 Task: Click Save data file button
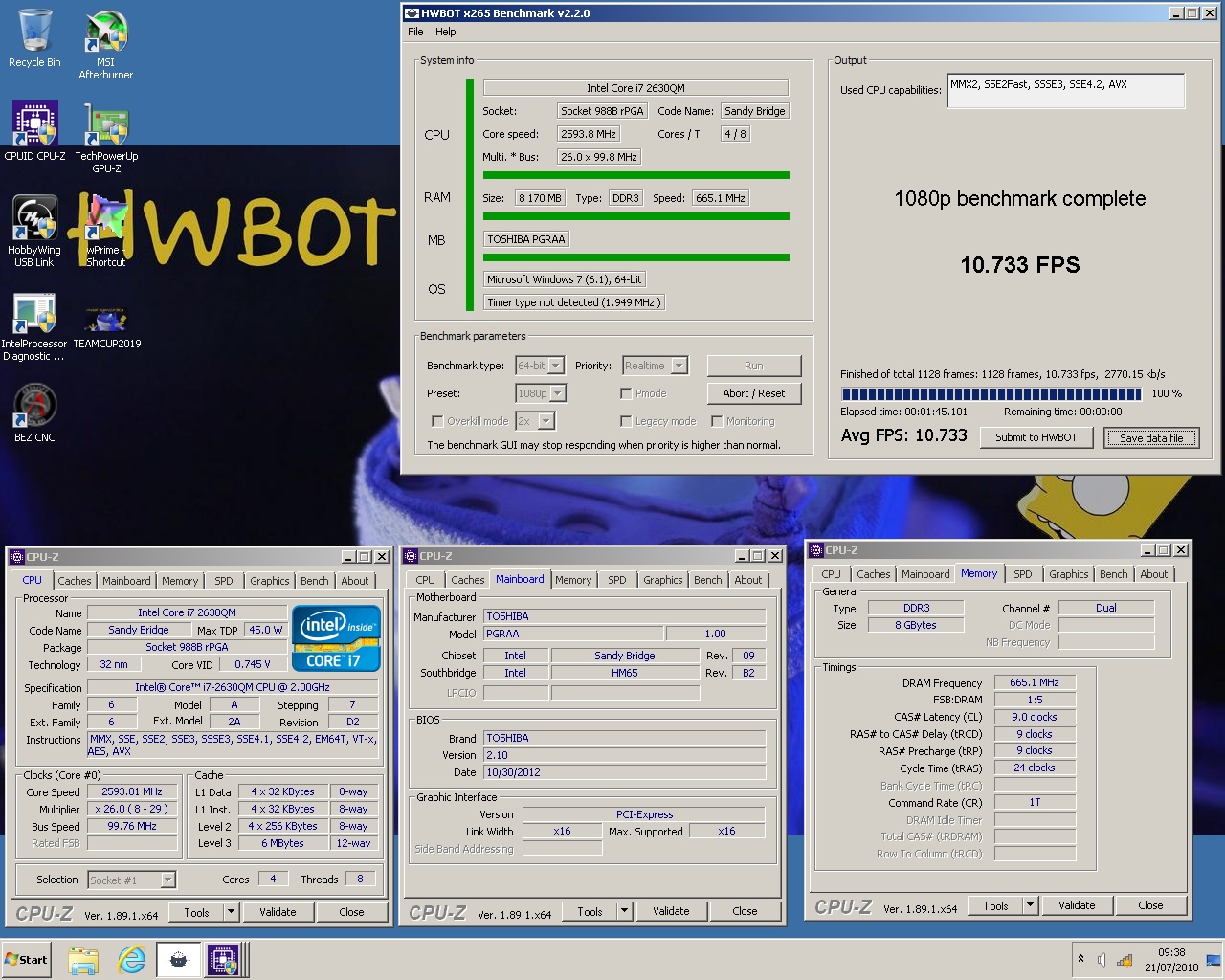click(x=1151, y=437)
